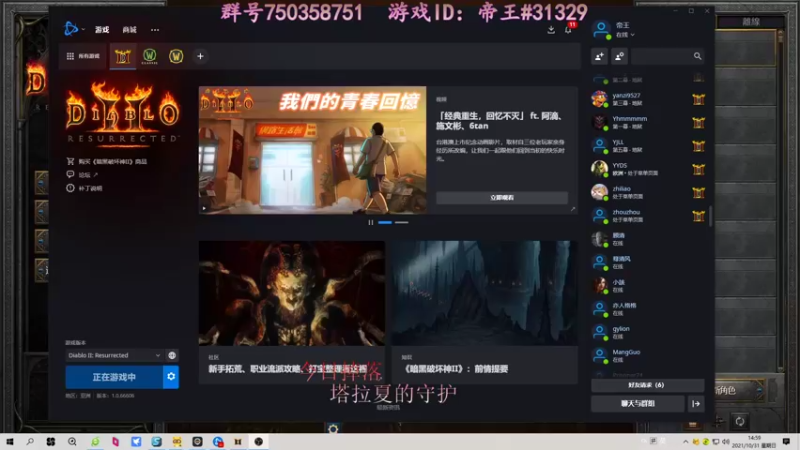Click the 立即观看 watch now button
This screenshot has width=800, height=450.
pos(502,197)
